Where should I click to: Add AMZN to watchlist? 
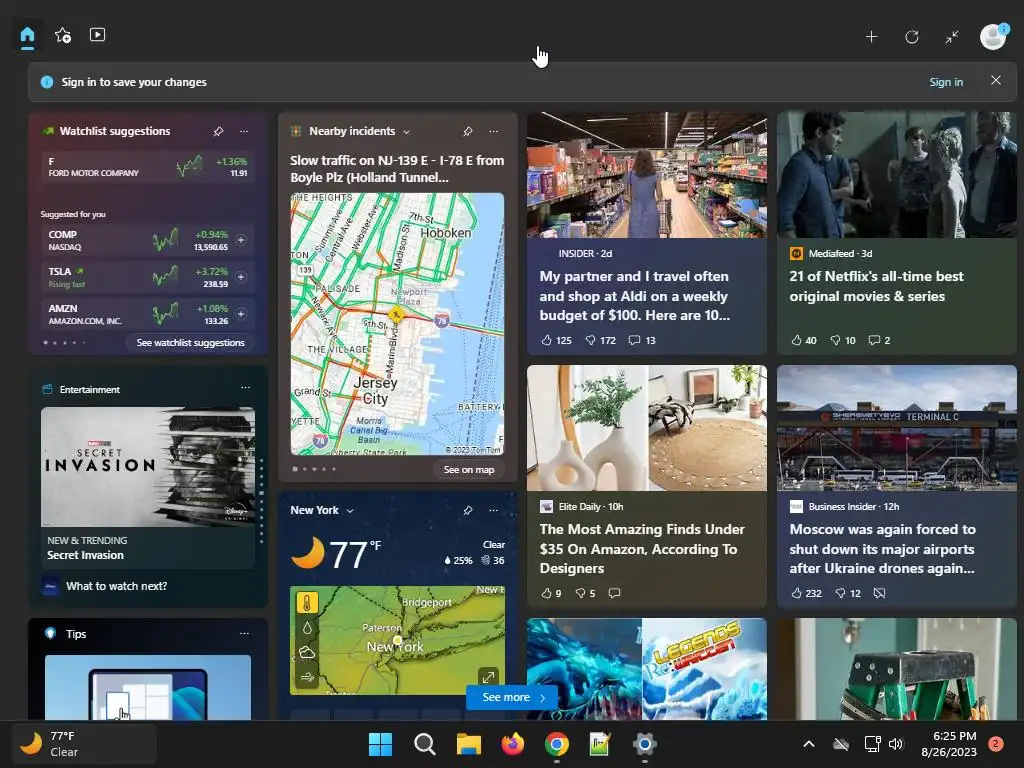pos(241,314)
